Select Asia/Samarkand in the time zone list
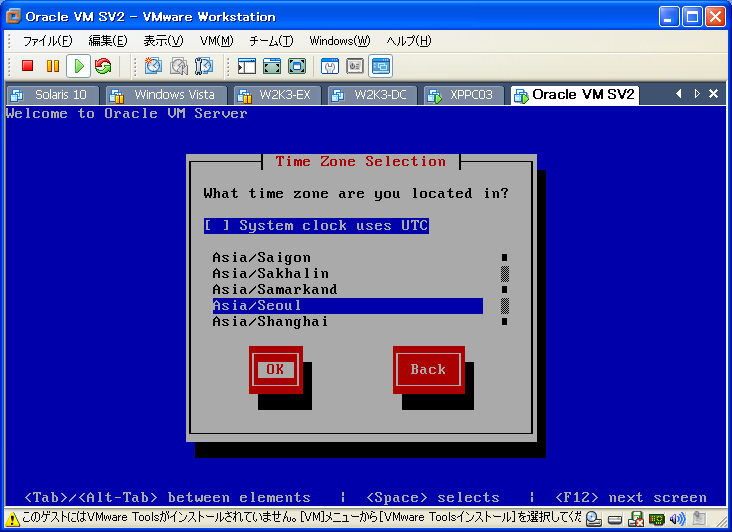732x532 pixels. click(x=348, y=290)
